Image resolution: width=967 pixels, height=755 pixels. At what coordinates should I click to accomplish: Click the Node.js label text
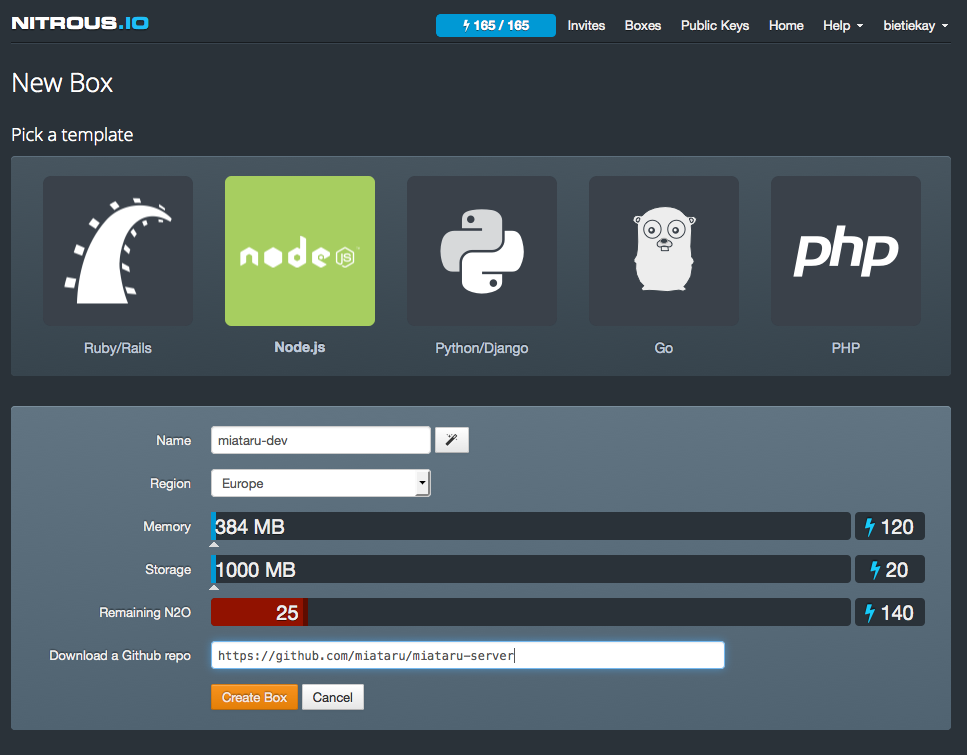300,347
